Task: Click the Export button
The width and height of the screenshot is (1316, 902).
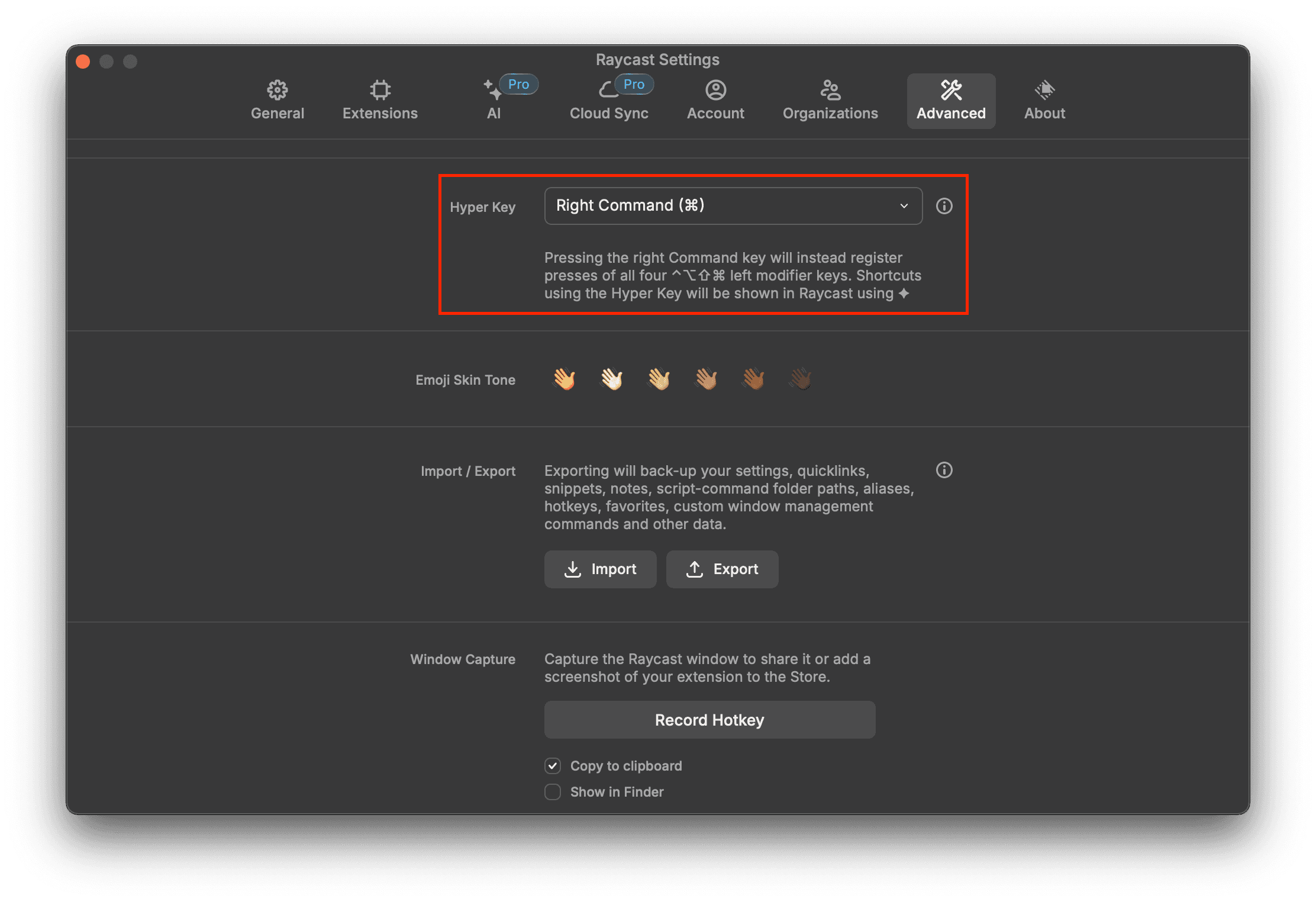Action: tap(722, 569)
